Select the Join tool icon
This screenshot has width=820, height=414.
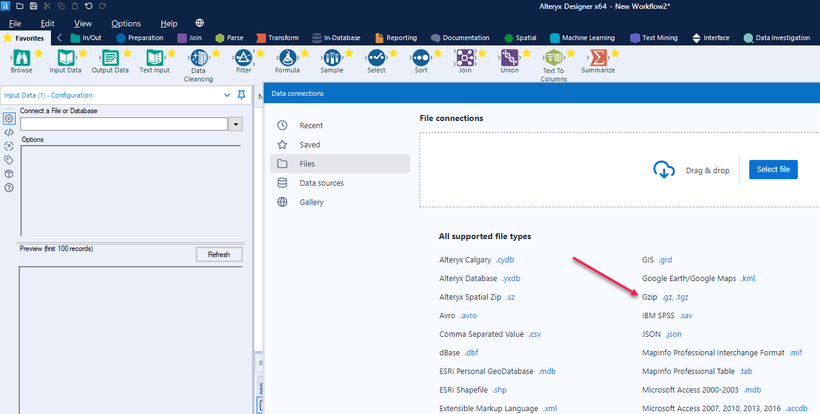[x=465, y=58]
